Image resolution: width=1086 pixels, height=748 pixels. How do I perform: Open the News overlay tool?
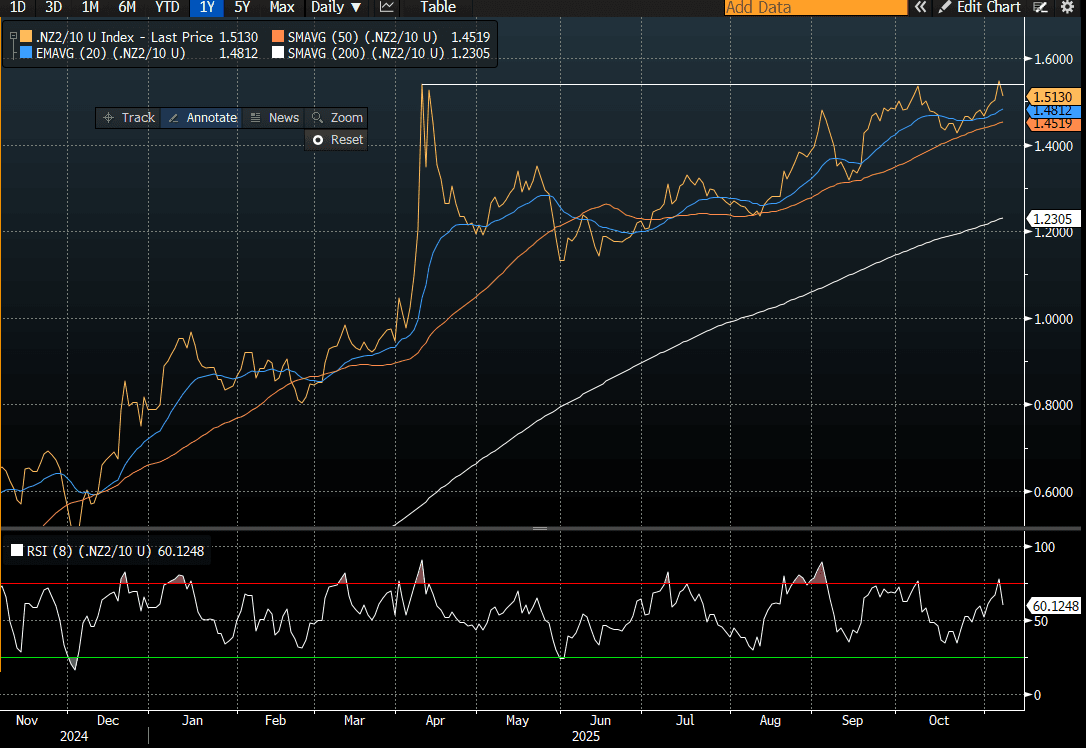274,117
